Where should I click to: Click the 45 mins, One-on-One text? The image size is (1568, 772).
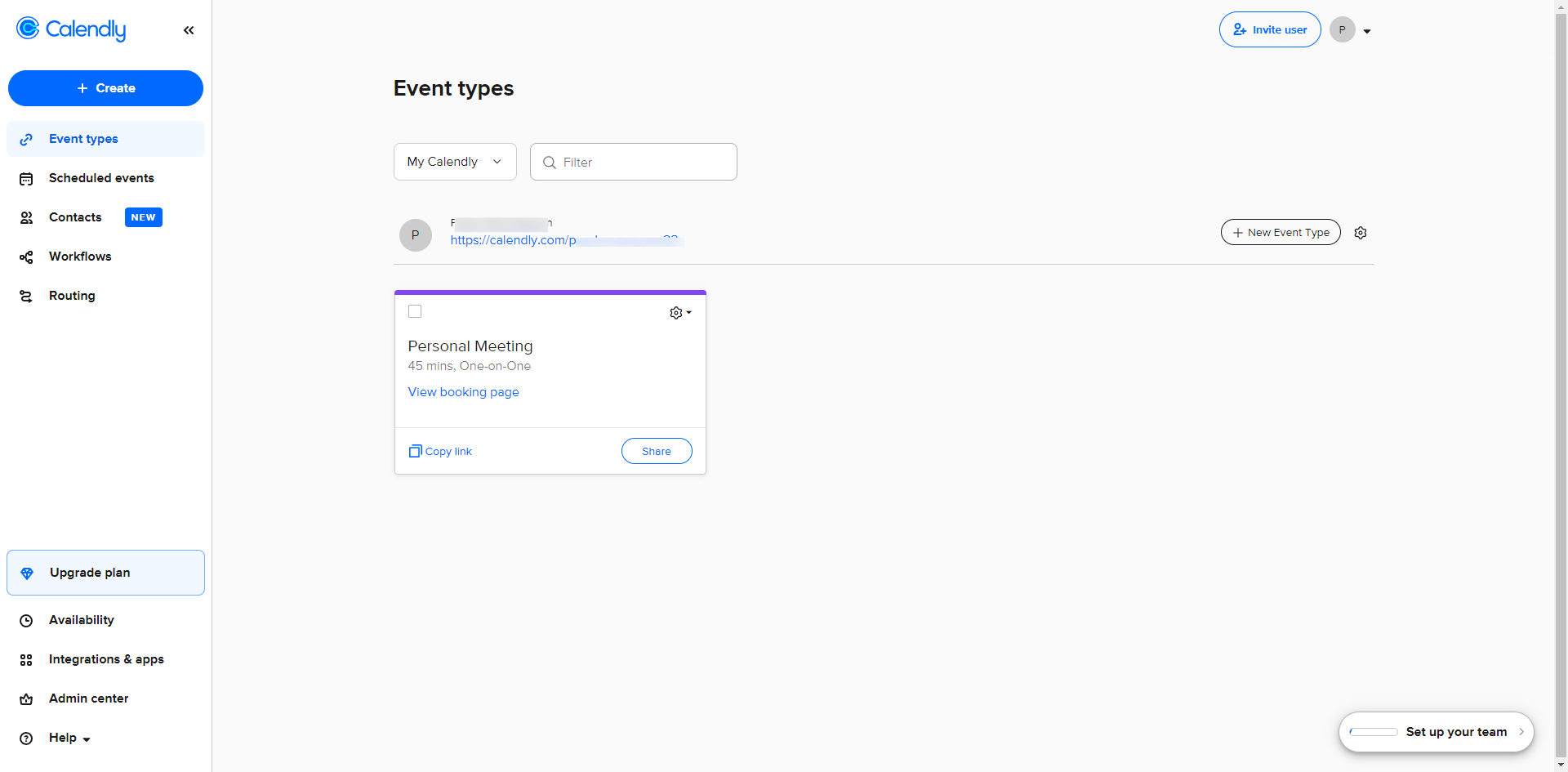point(470,366)
